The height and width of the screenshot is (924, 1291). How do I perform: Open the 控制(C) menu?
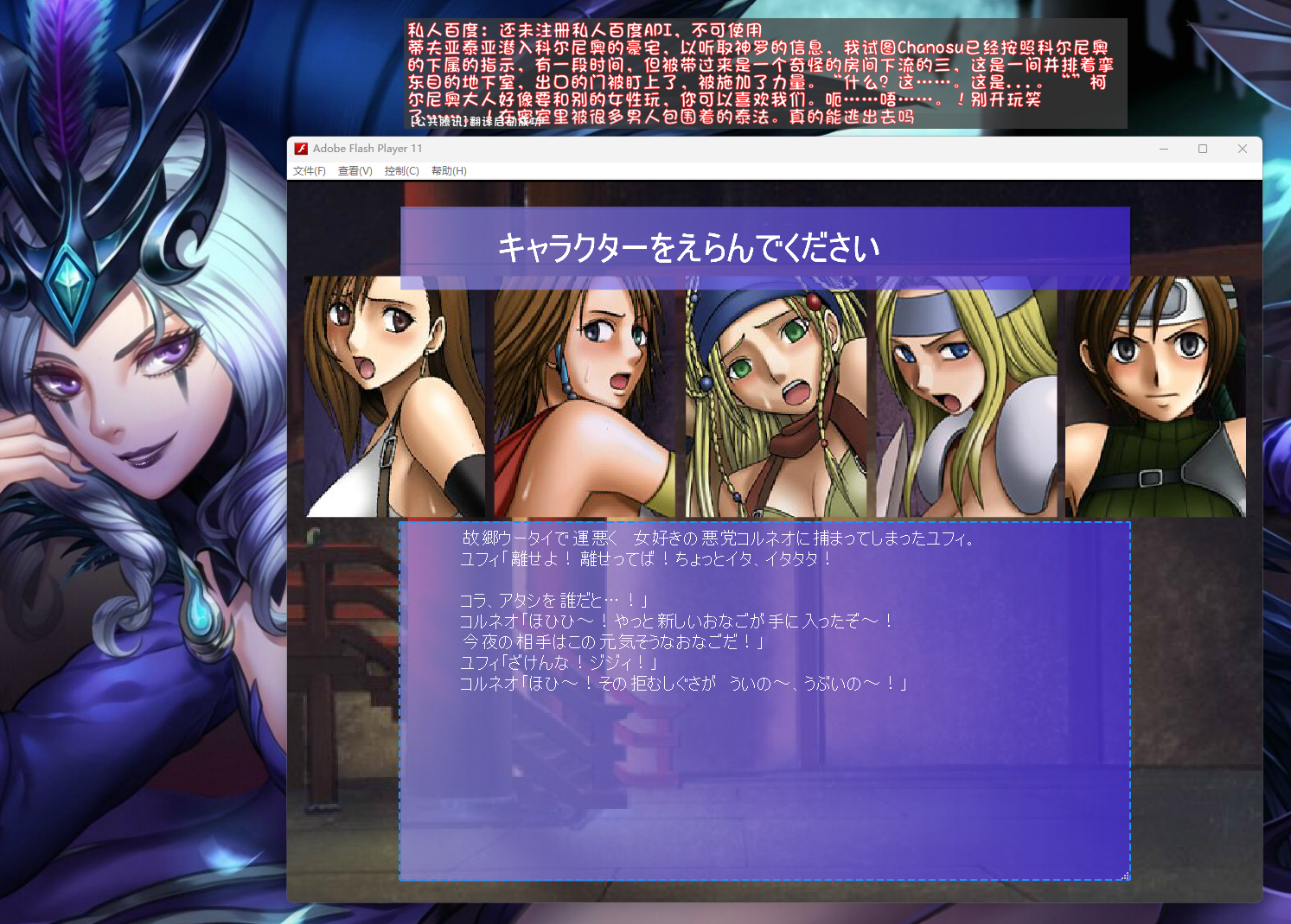point(401,171)
